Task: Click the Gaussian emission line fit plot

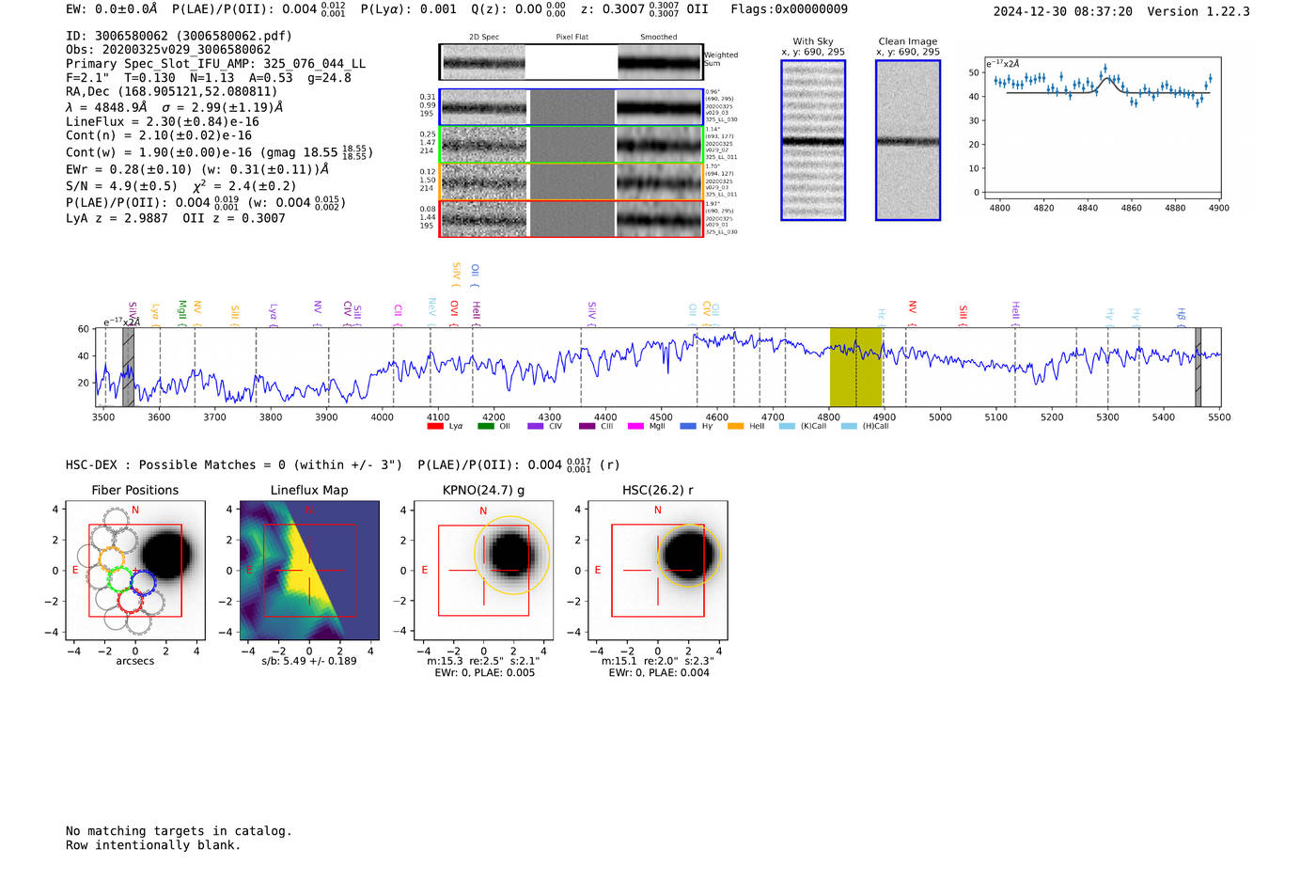Action: tap(1104, 127)
